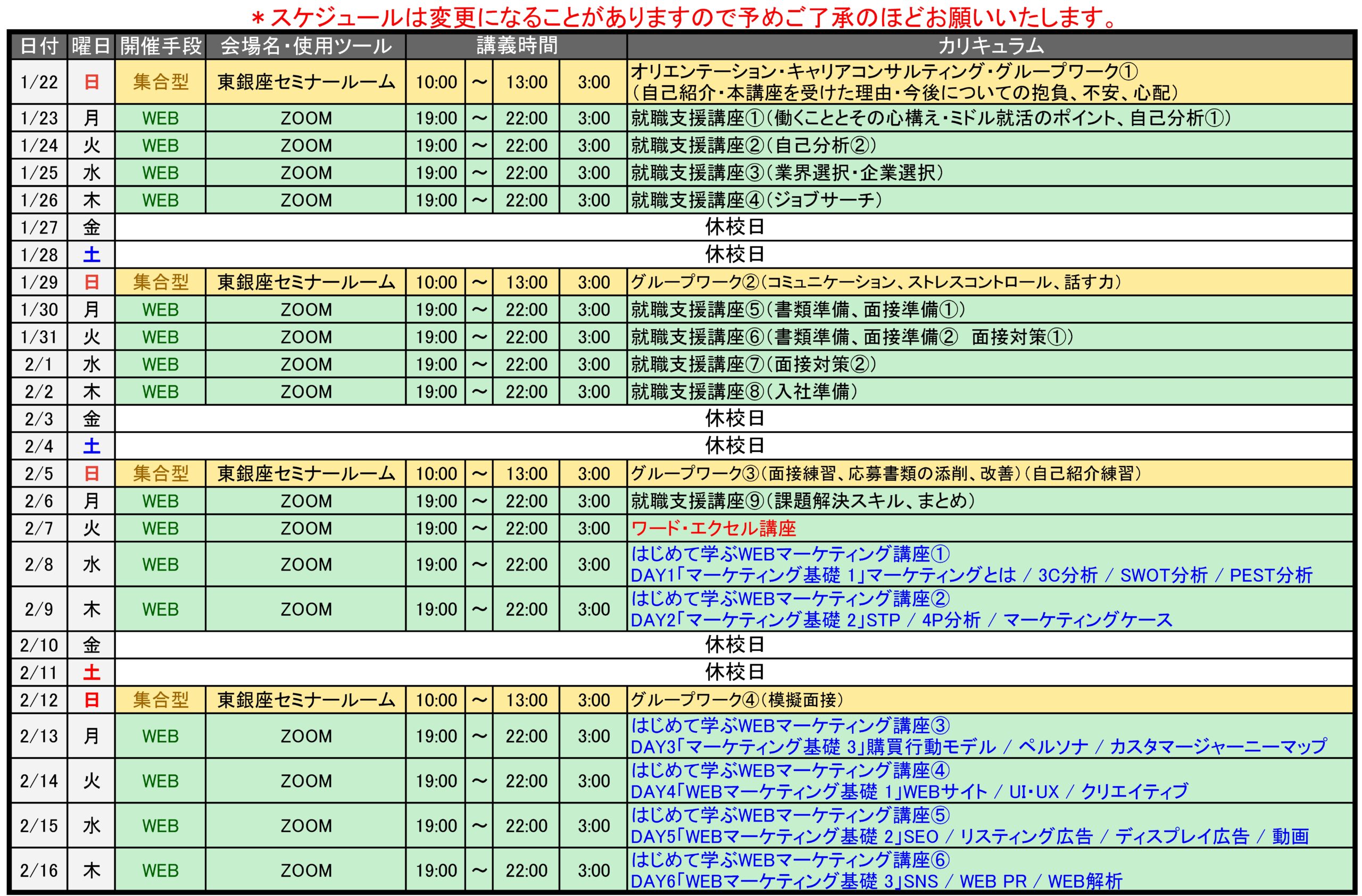Click the 10:00 start time in the 2/5 row
This screenshot has height=896, width=1362.
436,473
